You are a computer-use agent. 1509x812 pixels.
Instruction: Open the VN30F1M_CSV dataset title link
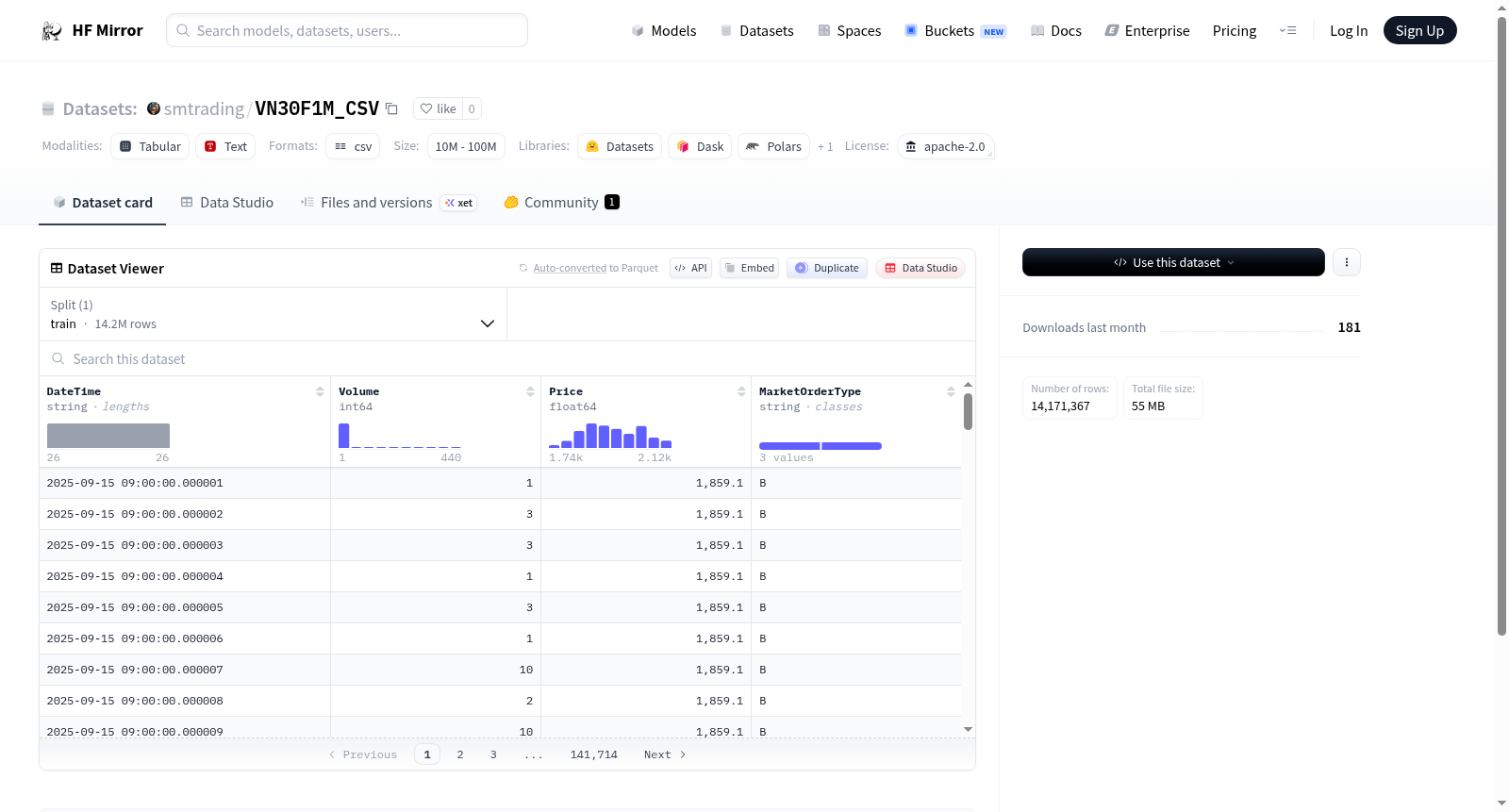tap(317, 108)
